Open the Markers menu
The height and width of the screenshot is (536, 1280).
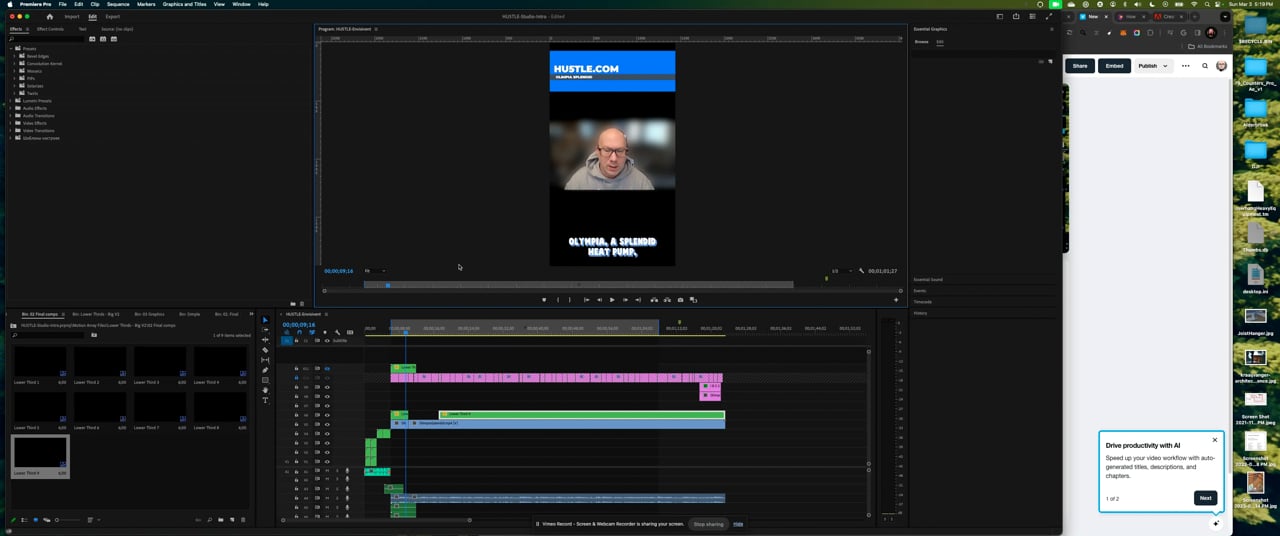[x=146, y=4]
